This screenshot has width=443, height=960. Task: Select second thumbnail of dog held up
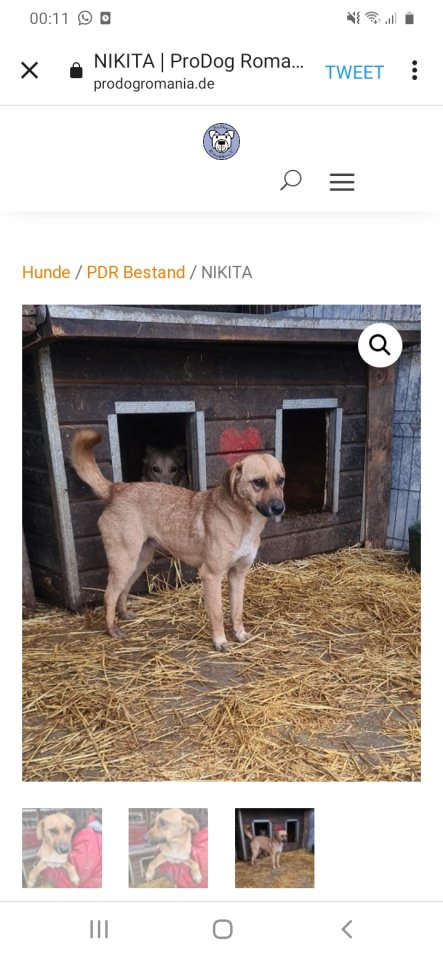168,848
